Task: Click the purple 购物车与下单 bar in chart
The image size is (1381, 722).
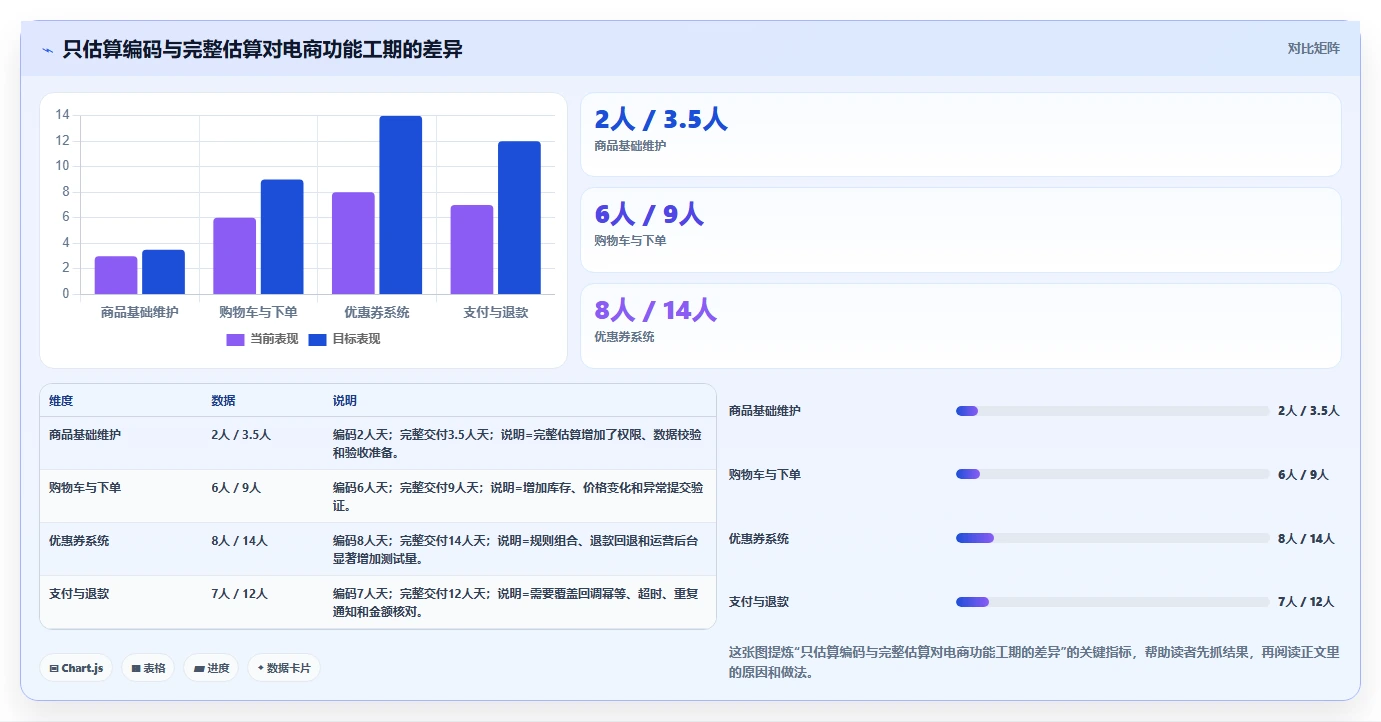Action: coord(234,256)
